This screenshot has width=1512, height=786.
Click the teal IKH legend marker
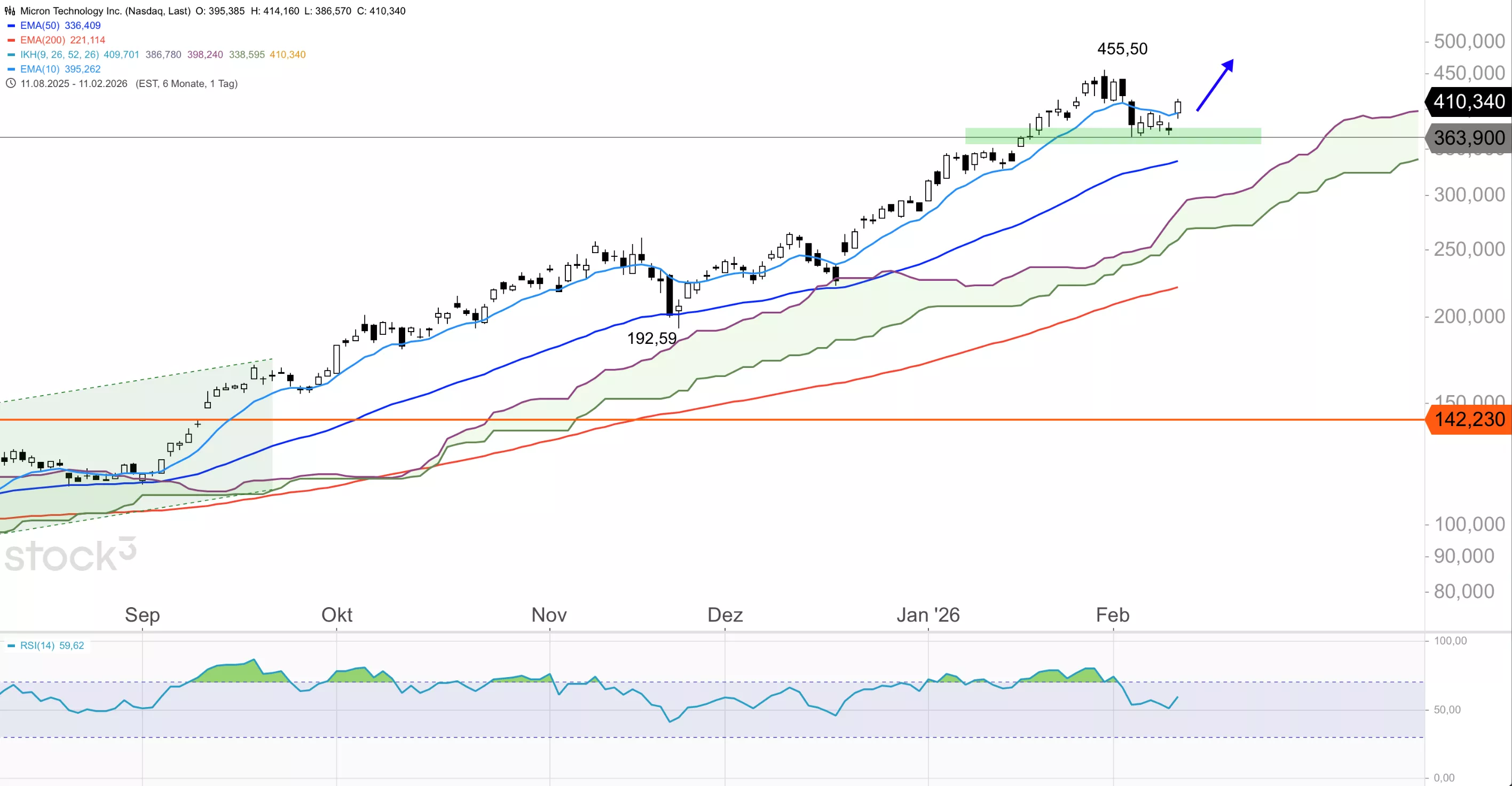(x=11, y=54)
